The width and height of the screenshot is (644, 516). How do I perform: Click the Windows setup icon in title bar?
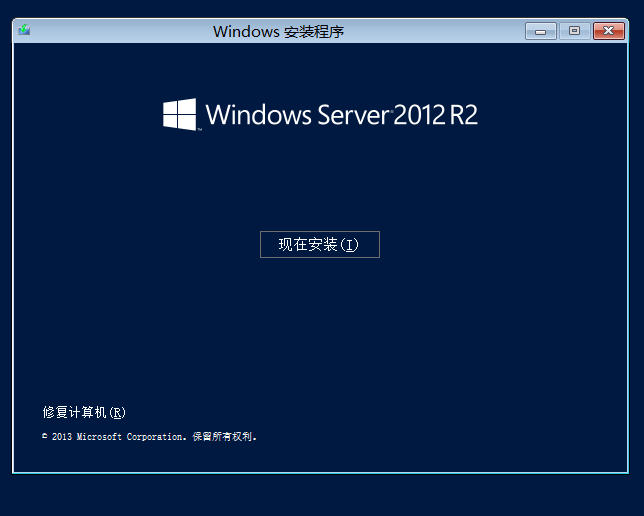point(24,30)
